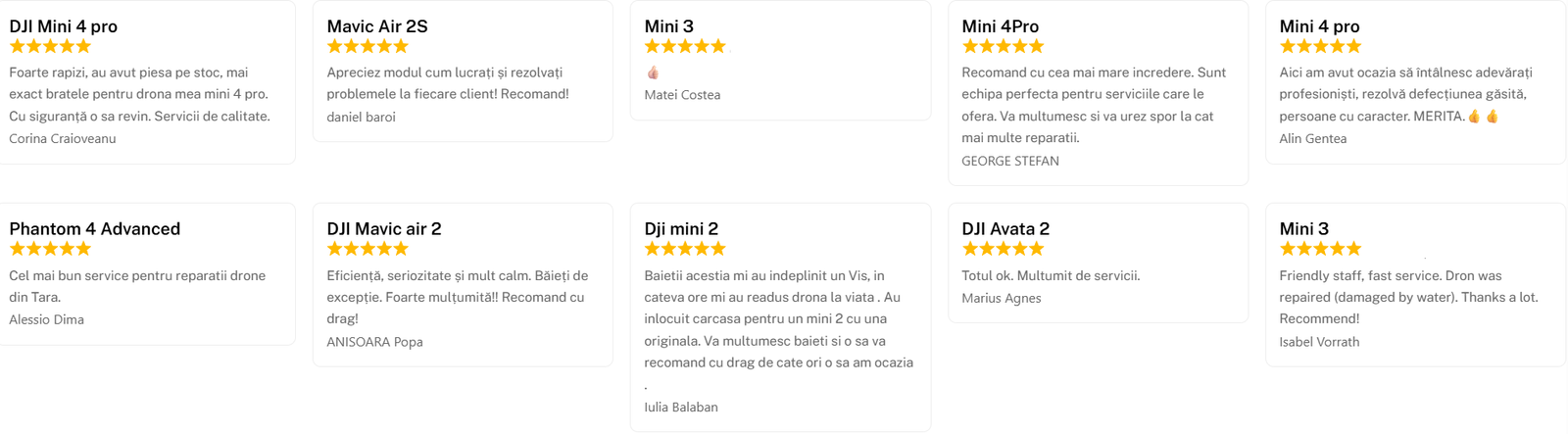This screenshot has width=1568, height=434.
Task: Click the star rating under Phantom 4 Advanced
Action: tap(50, 249)
